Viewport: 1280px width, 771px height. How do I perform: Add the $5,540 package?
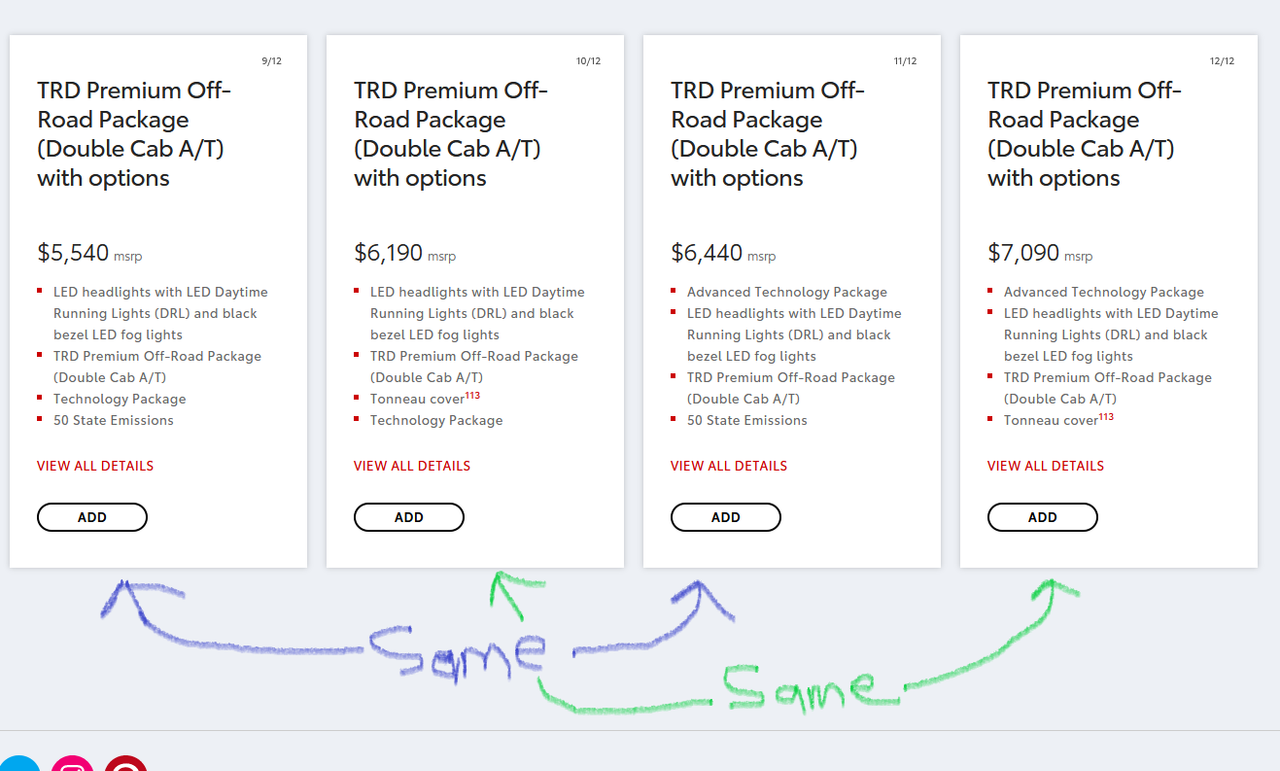(x=92, y=517)
